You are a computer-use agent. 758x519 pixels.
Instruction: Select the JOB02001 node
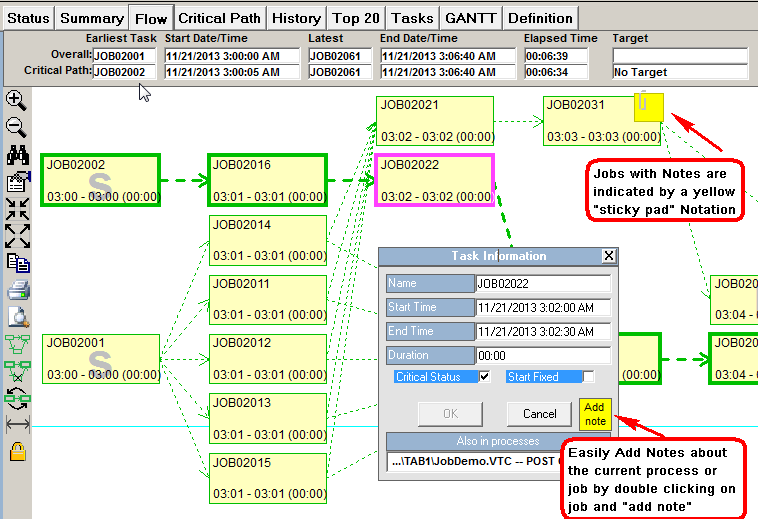pos(101,359)
